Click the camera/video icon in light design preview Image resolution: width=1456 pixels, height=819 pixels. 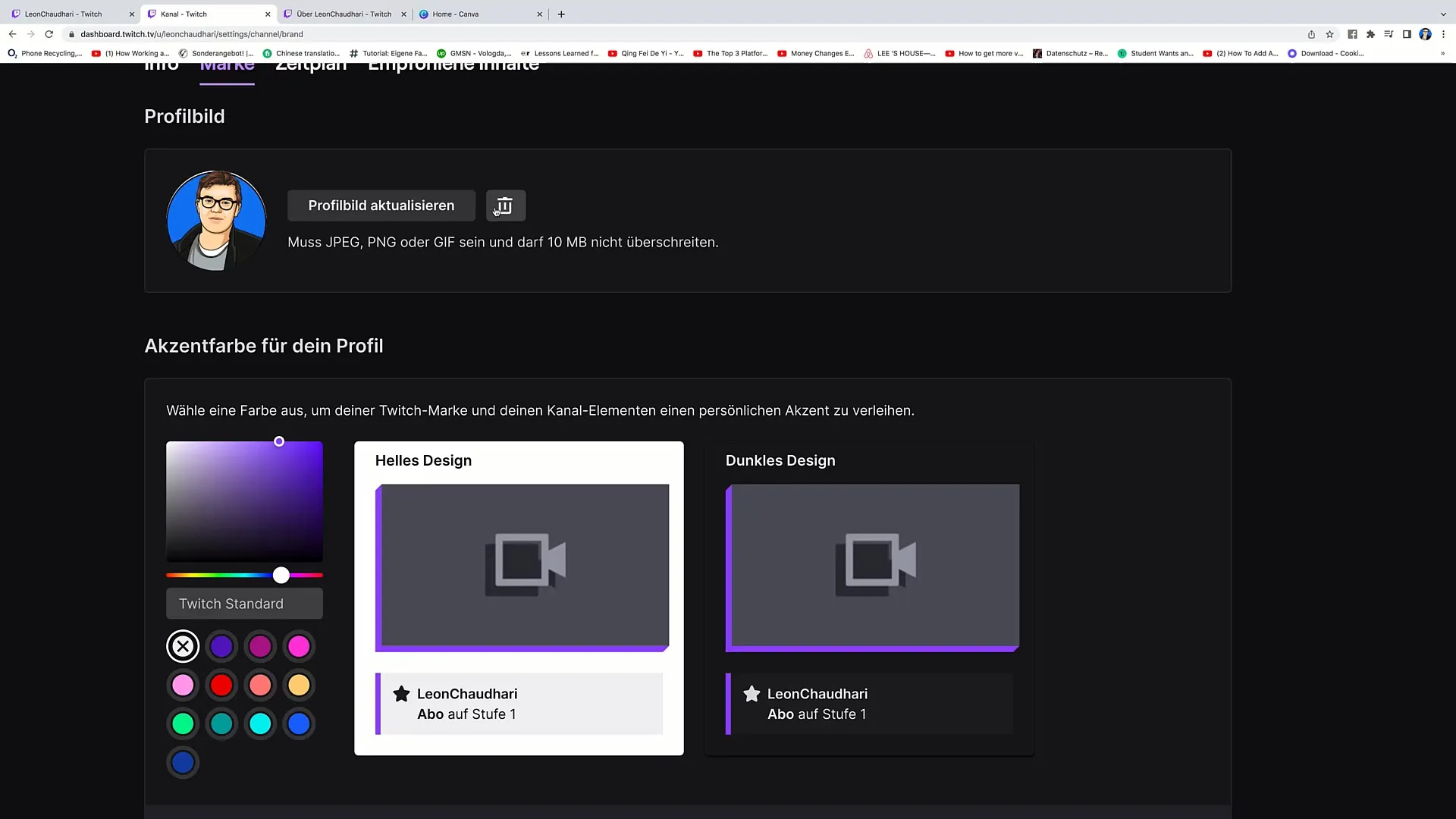click(x=525, y=563)
